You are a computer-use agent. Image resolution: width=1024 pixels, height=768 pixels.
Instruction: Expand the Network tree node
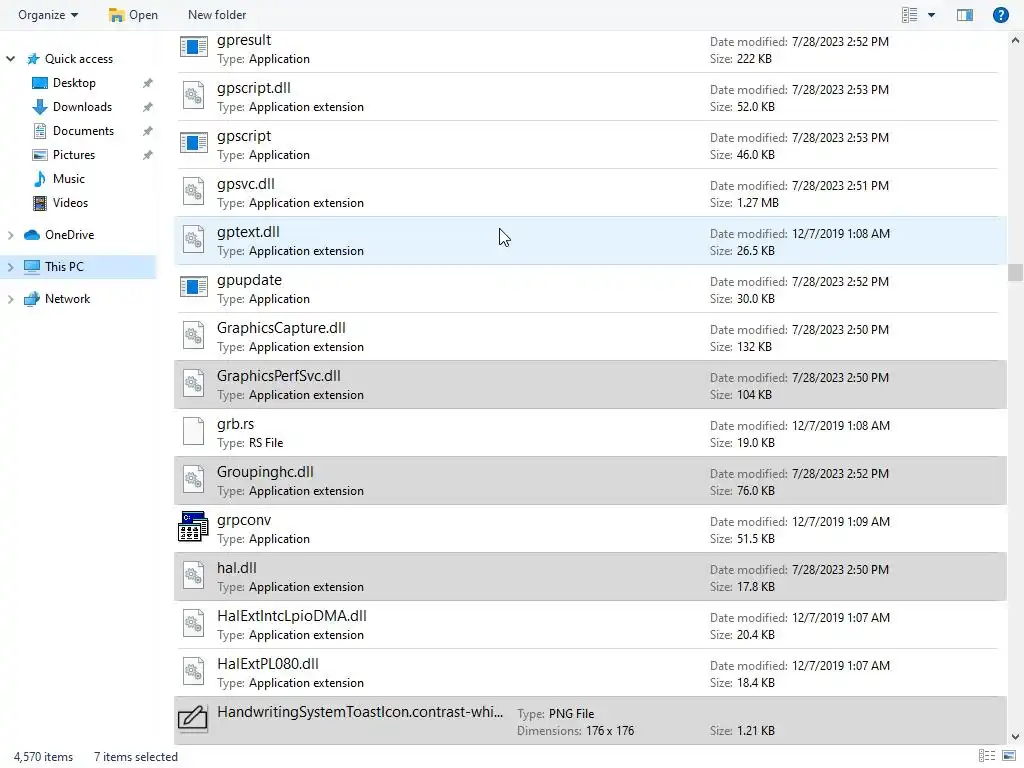(x=11, y=299)
